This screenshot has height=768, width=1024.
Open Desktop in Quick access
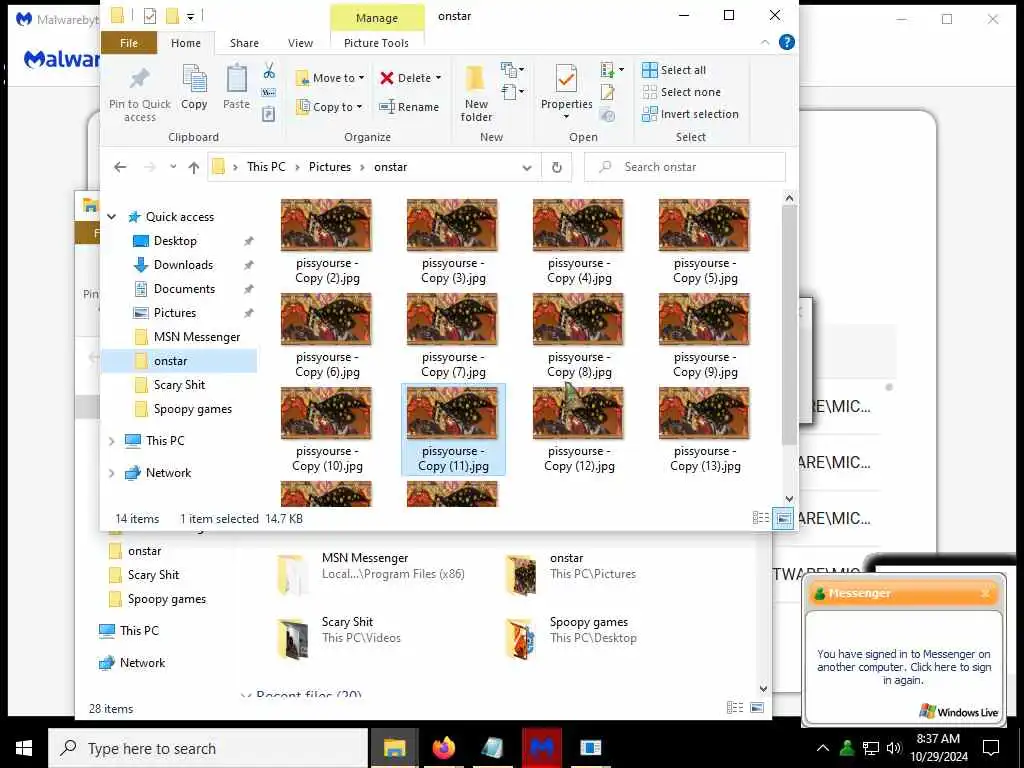tap(175, 241)
